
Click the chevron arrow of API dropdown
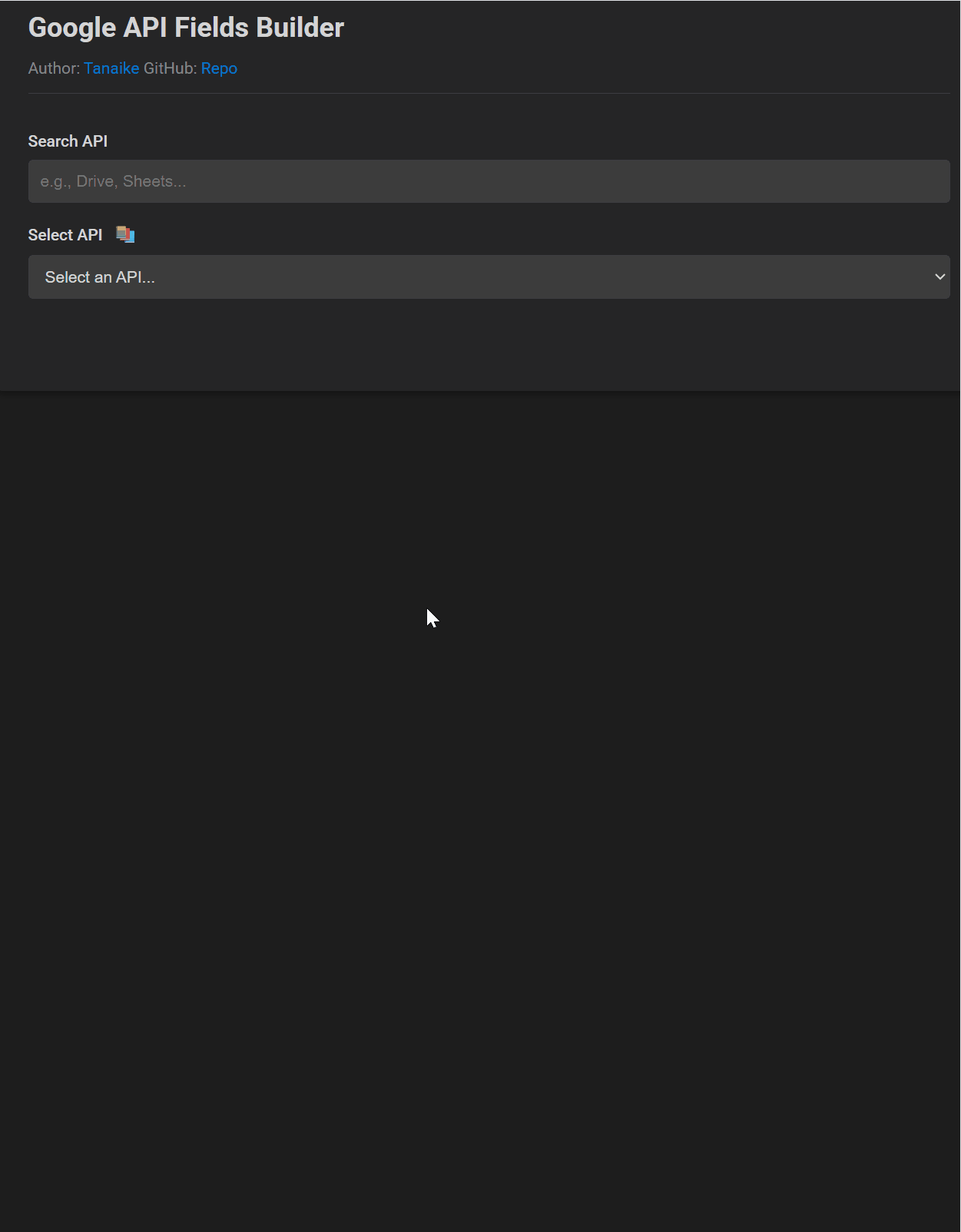[939, 277]
